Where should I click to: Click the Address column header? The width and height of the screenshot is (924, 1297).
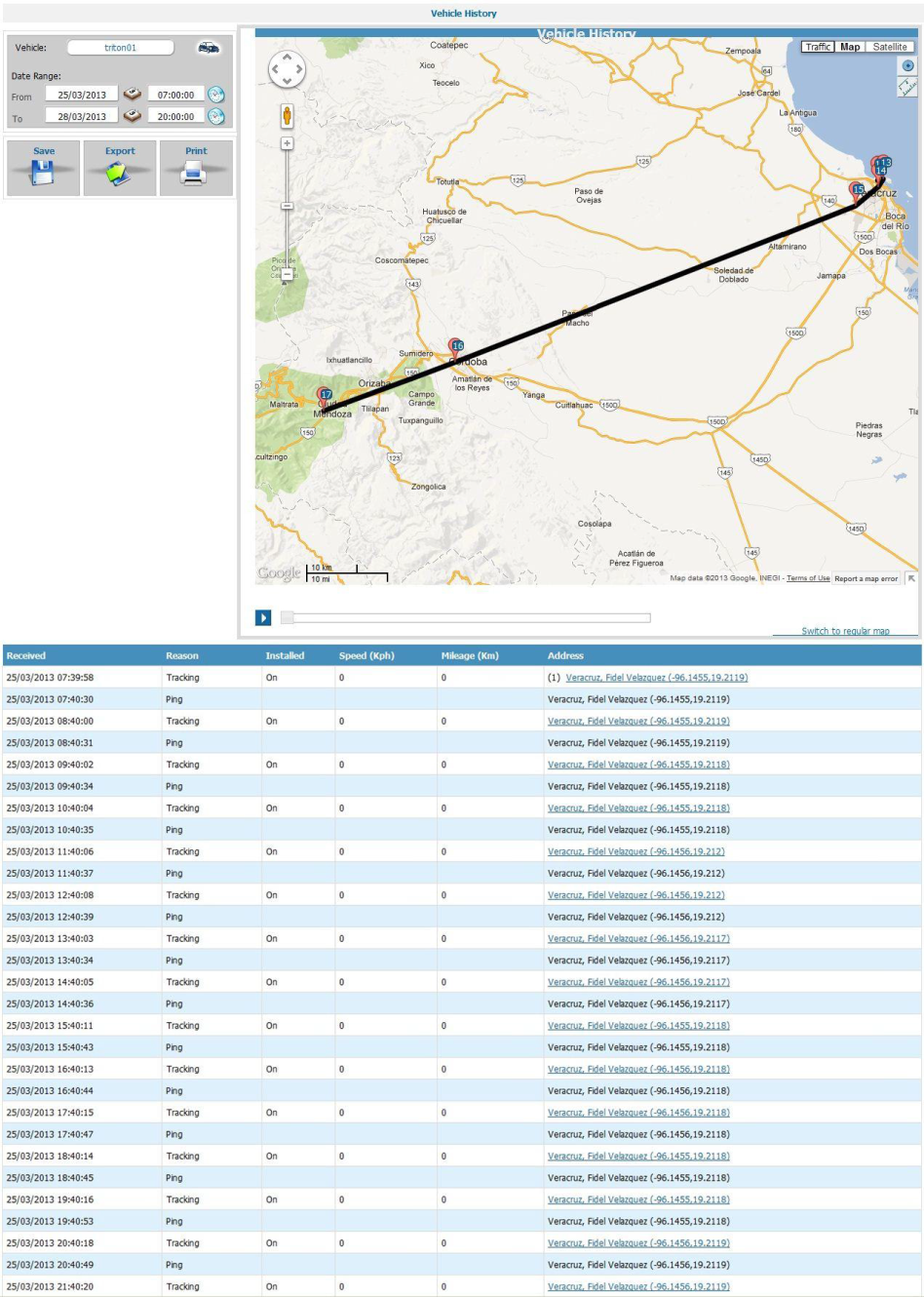point(565,655)
